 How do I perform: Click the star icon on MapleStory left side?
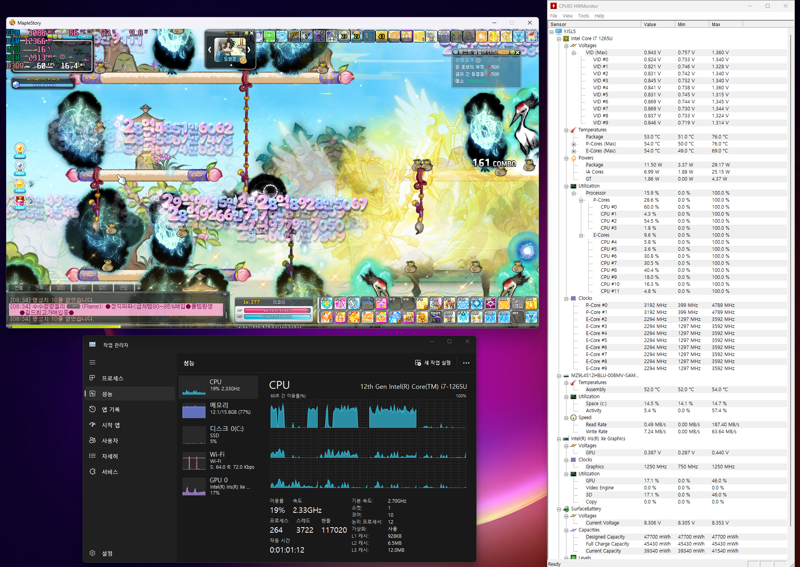20,184
